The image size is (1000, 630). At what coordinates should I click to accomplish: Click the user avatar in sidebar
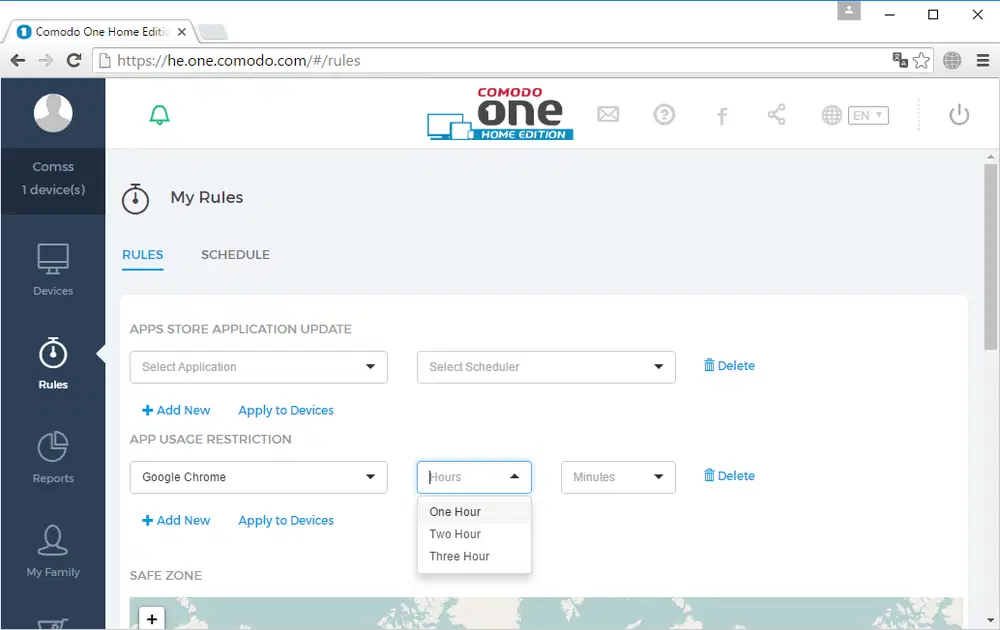[53, 113]
